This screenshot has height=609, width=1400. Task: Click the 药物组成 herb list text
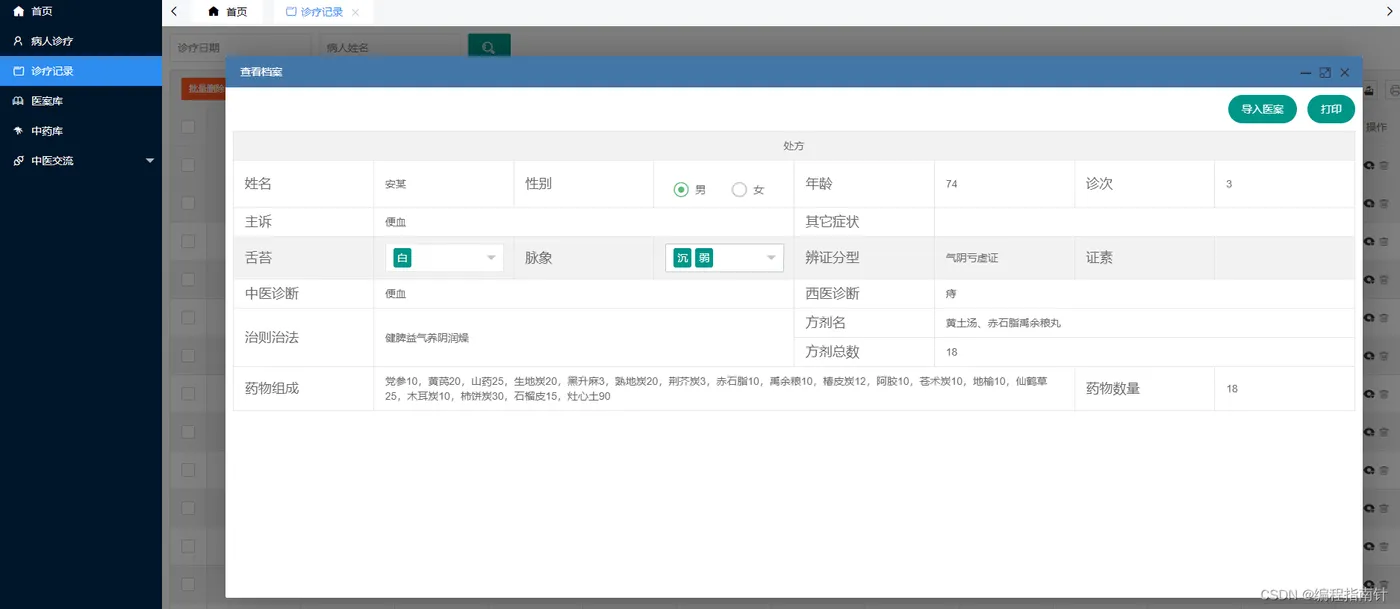point(716,389)
